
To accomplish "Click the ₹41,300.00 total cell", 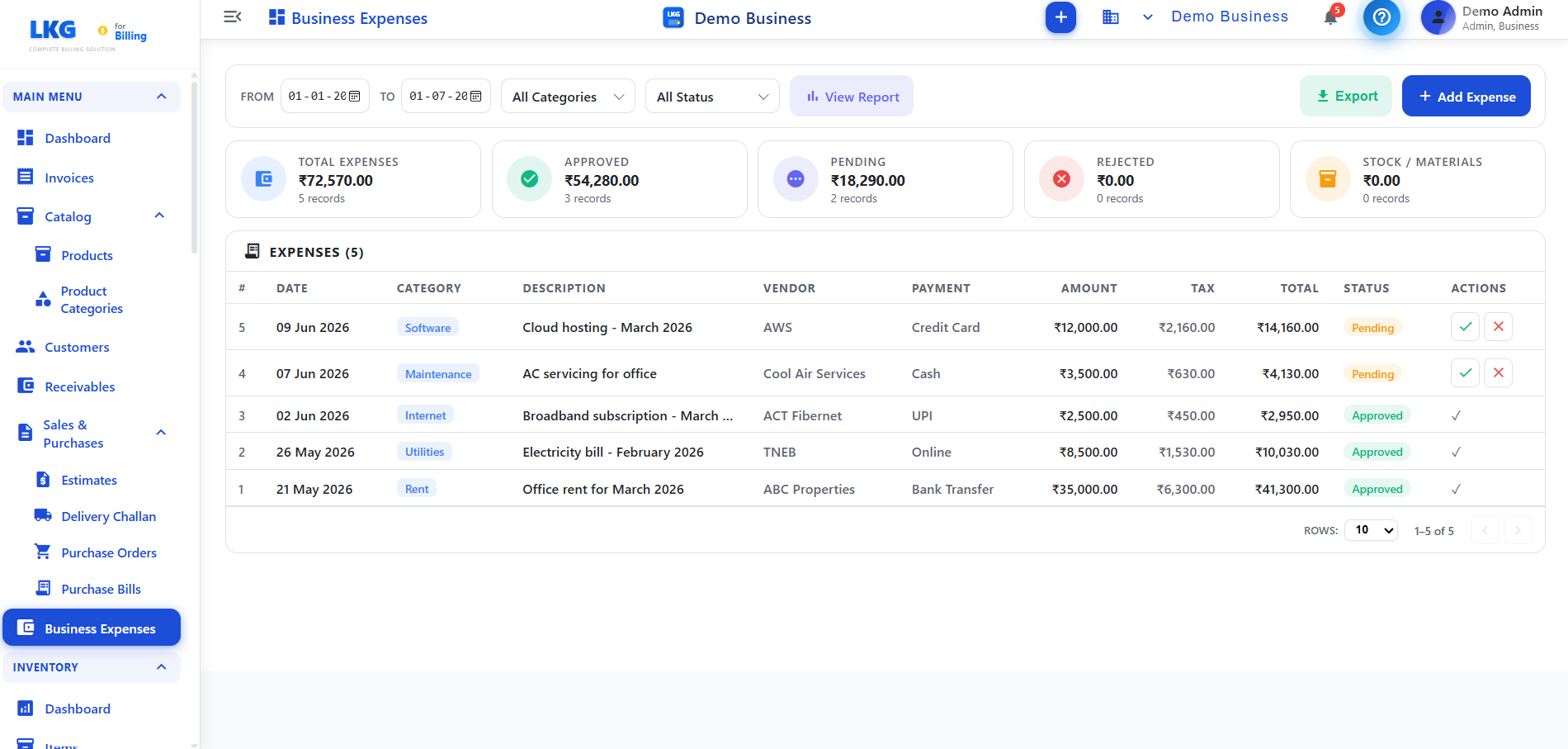I will pyautogui.click(x=1287, y=489).
